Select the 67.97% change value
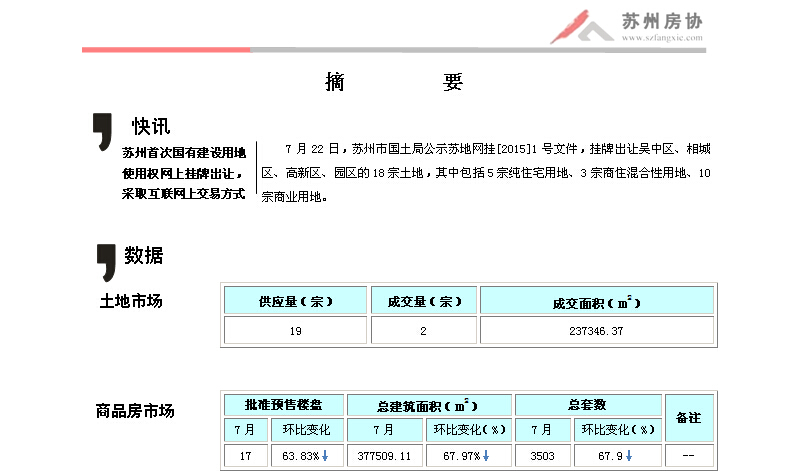This screenshot has width=790, height=473. coord(462,456)
